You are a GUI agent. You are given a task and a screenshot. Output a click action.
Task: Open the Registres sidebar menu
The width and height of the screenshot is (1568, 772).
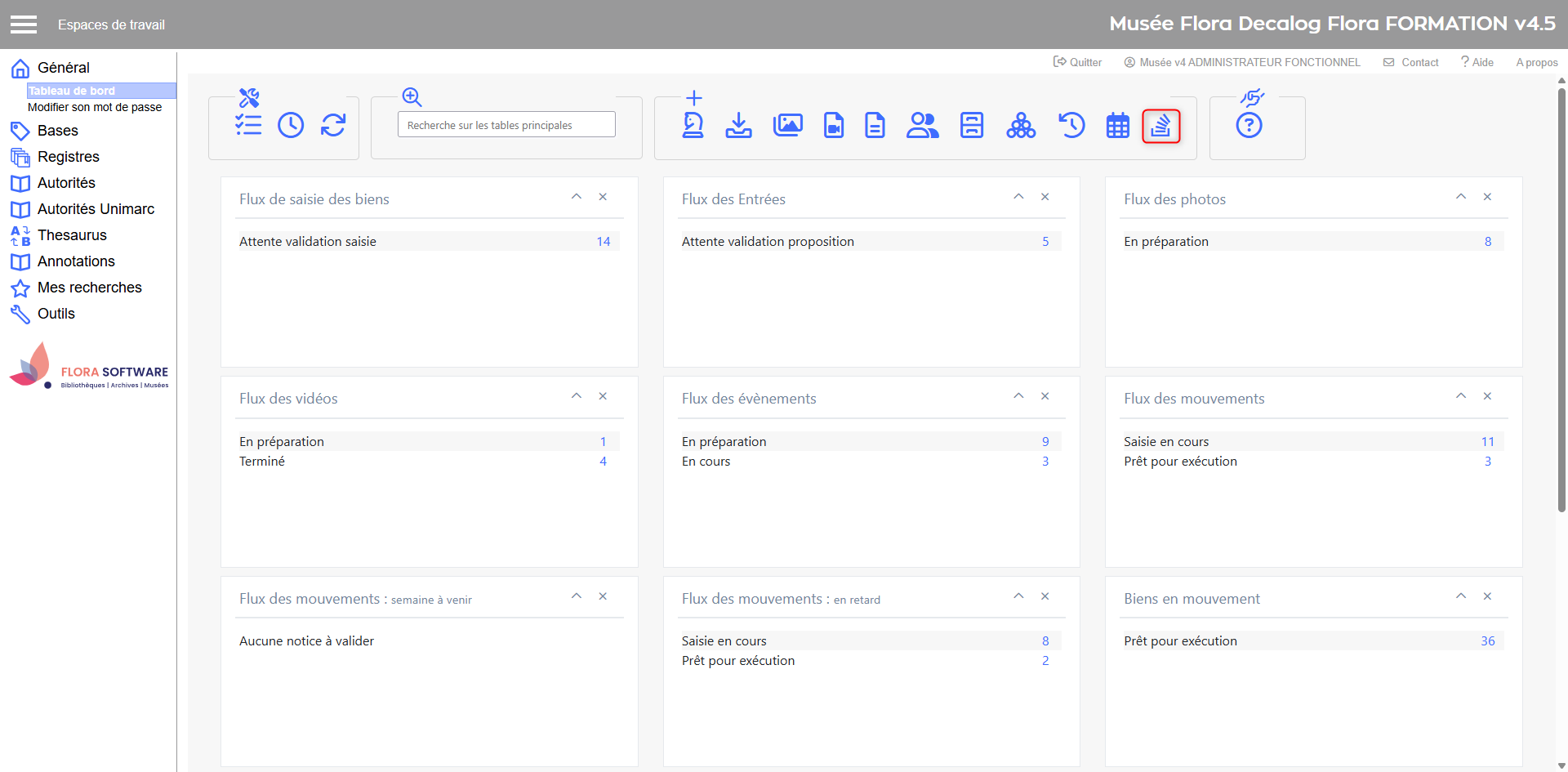[x=68, y=157]
